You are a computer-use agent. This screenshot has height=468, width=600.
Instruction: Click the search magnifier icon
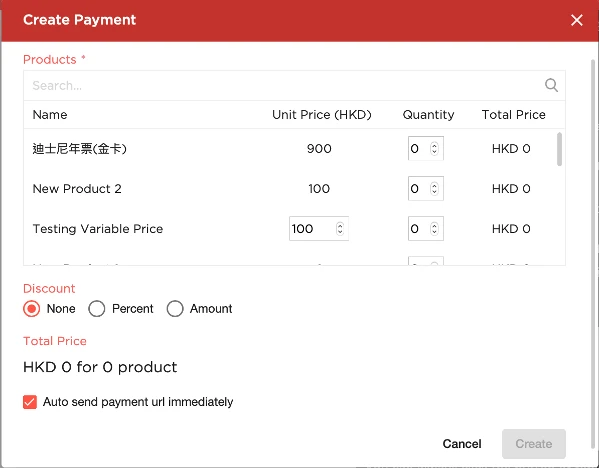tap(551, 85)
